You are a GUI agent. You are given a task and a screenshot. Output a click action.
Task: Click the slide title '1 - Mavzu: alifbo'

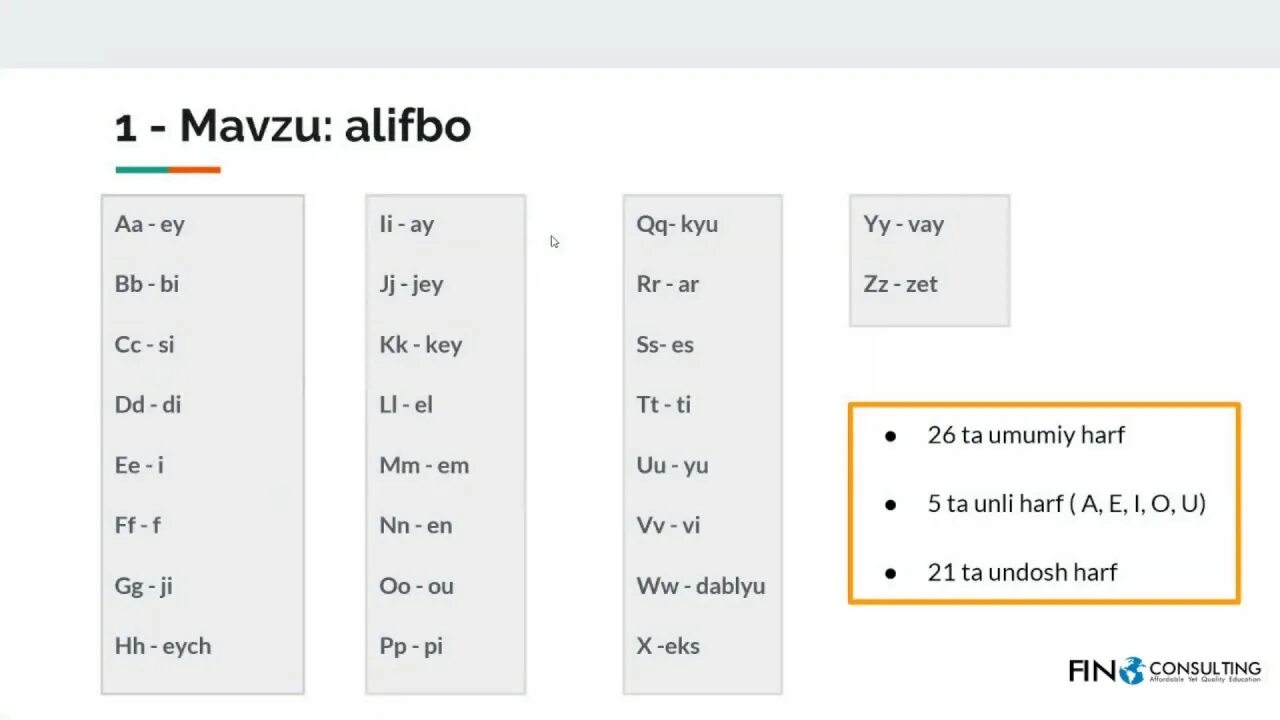pos(293,127)
